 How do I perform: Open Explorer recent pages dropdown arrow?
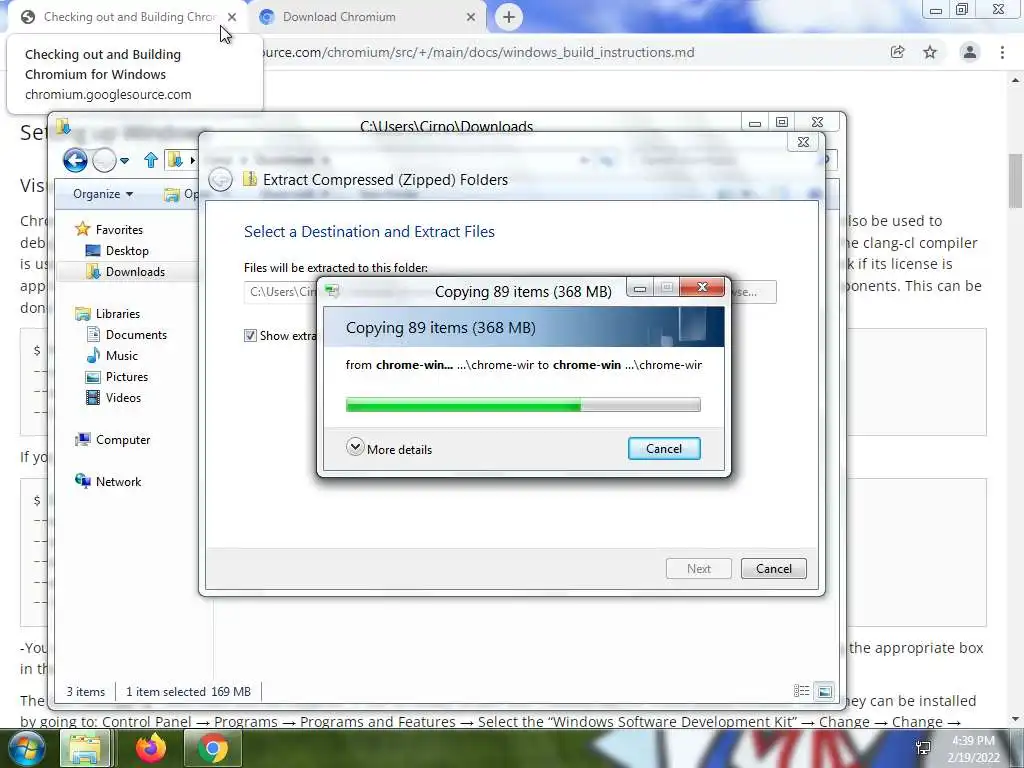tap(125, 160)
